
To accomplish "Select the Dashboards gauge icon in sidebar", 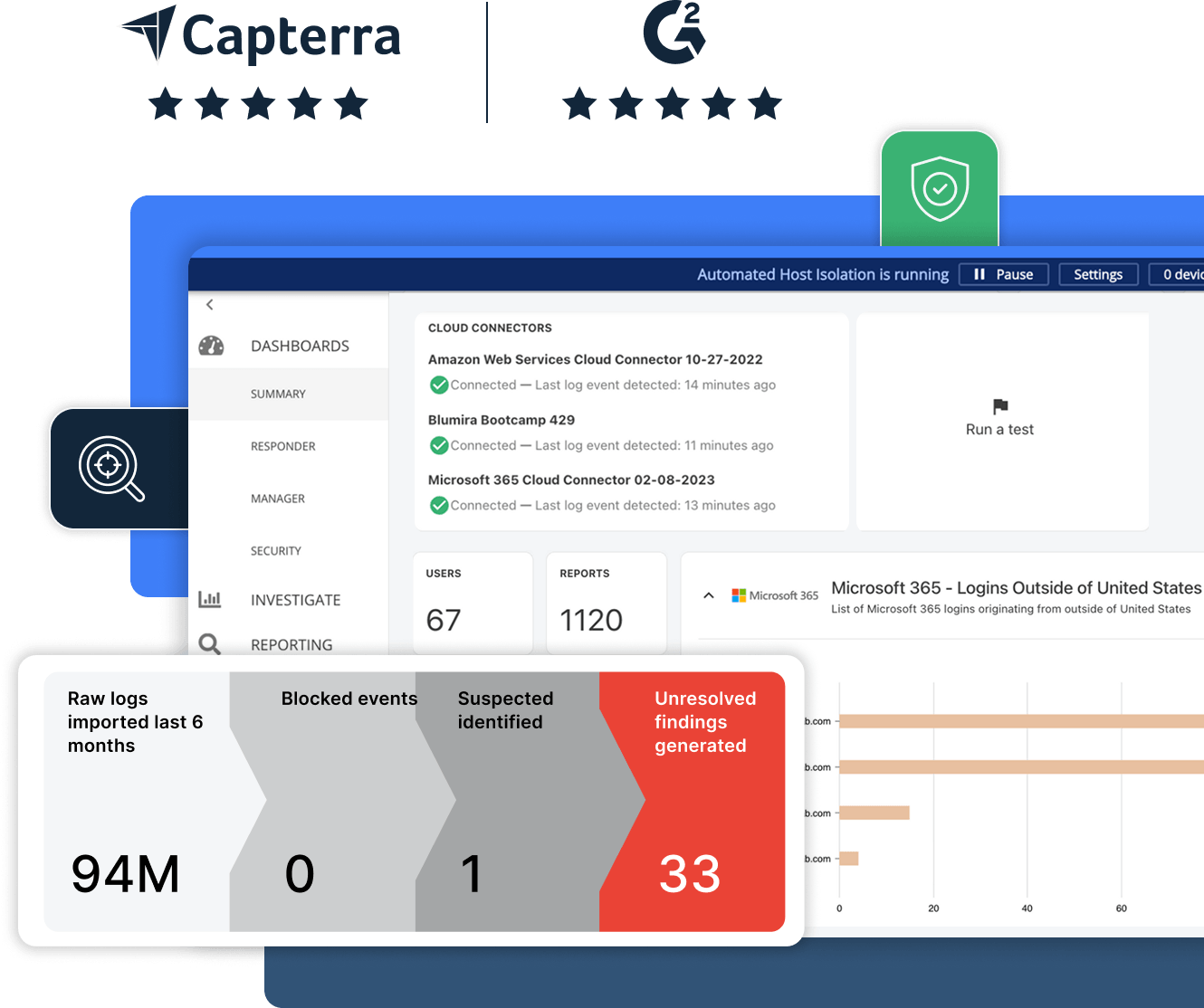I will 211,345.
